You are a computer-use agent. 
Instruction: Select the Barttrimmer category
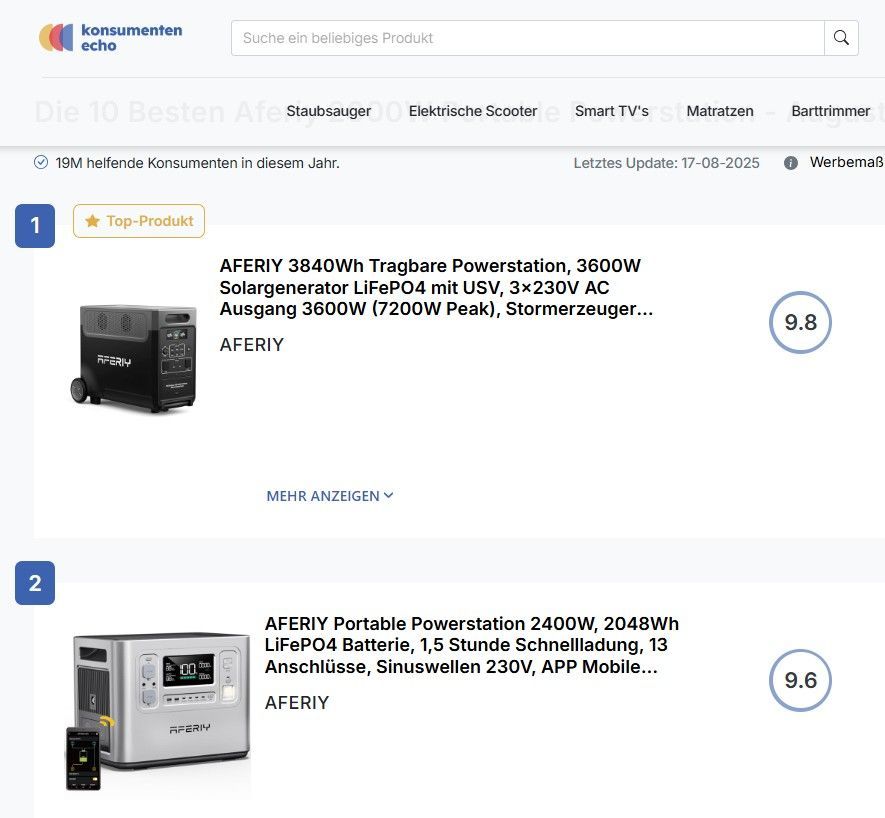[830, 111]
